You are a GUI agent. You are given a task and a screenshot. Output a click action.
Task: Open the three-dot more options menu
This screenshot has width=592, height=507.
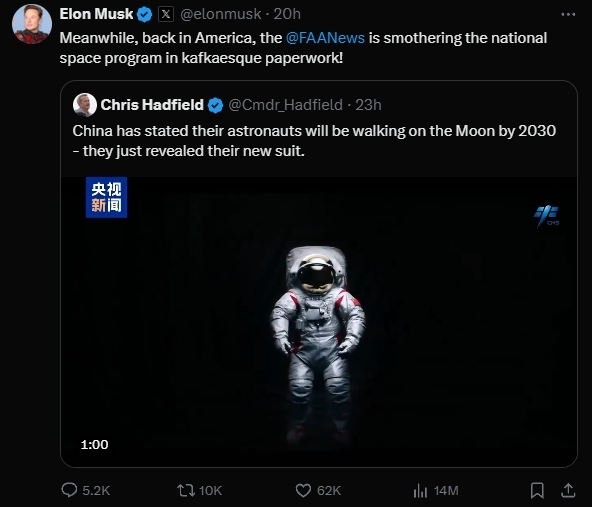coord(568,14)
